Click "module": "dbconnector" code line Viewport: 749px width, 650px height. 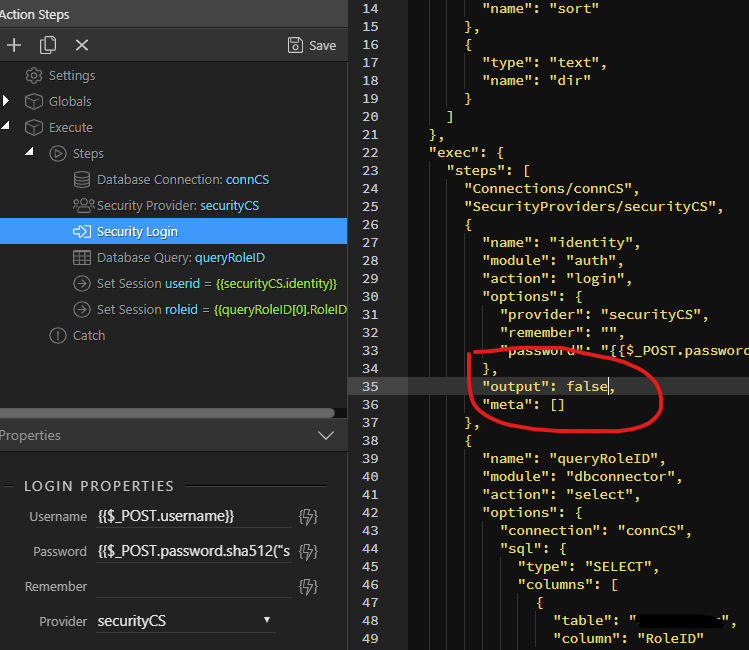click(582, 477)
